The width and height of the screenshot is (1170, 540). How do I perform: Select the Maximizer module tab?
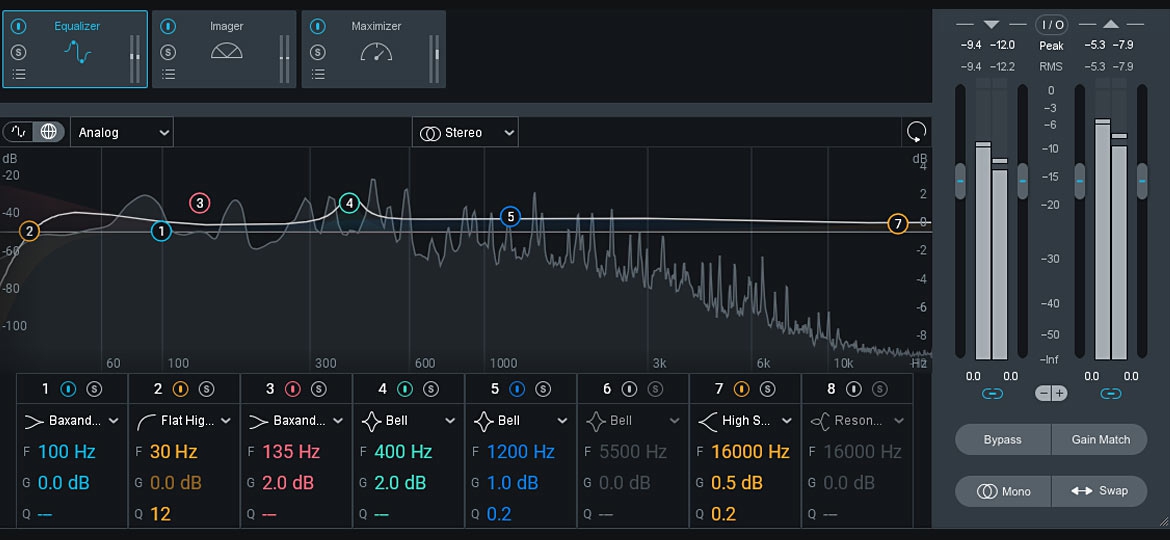click(x=376, y=48)
